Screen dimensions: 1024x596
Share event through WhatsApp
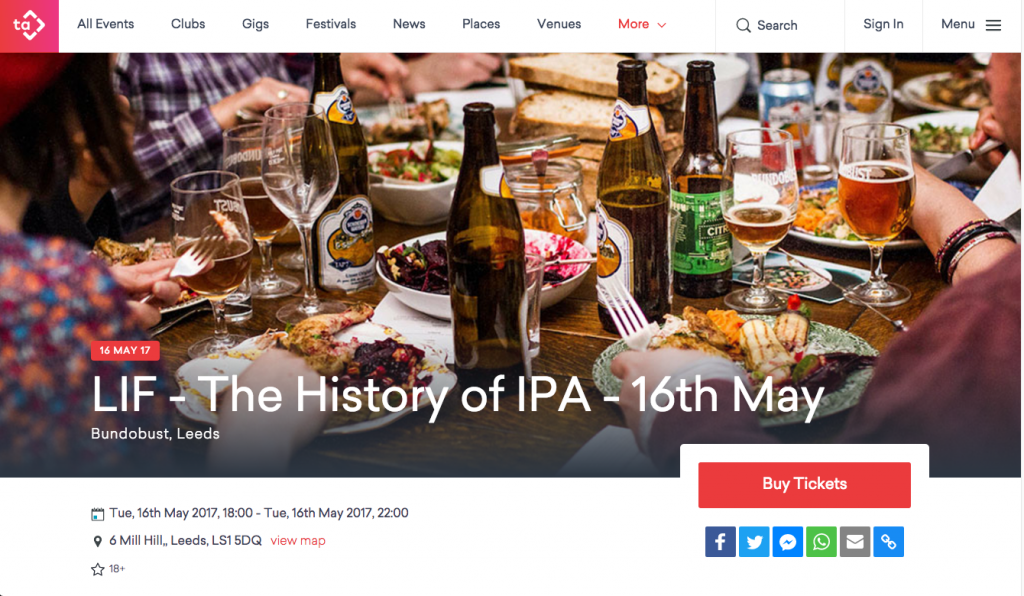822,542
